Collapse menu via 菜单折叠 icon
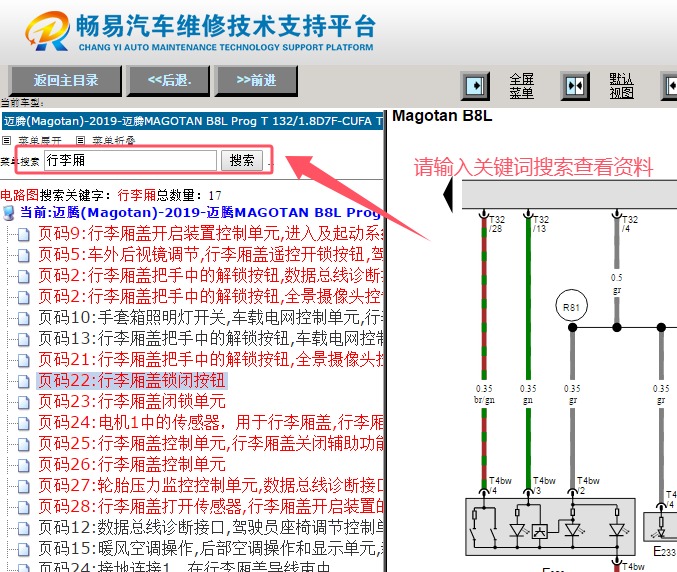Viewport: 677px width, 572px height. pos(80,140)
